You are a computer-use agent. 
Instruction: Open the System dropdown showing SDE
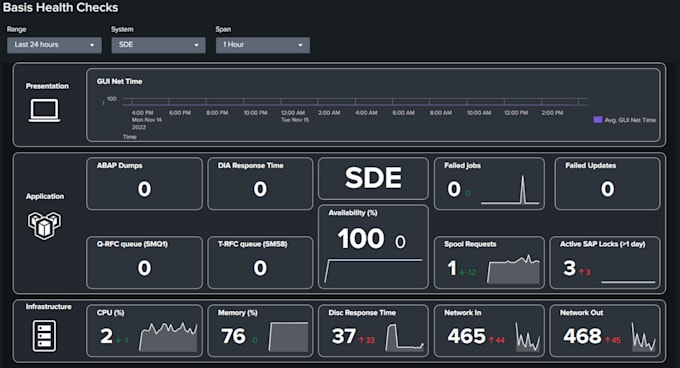pyautogui.click(x=158, y=45)
